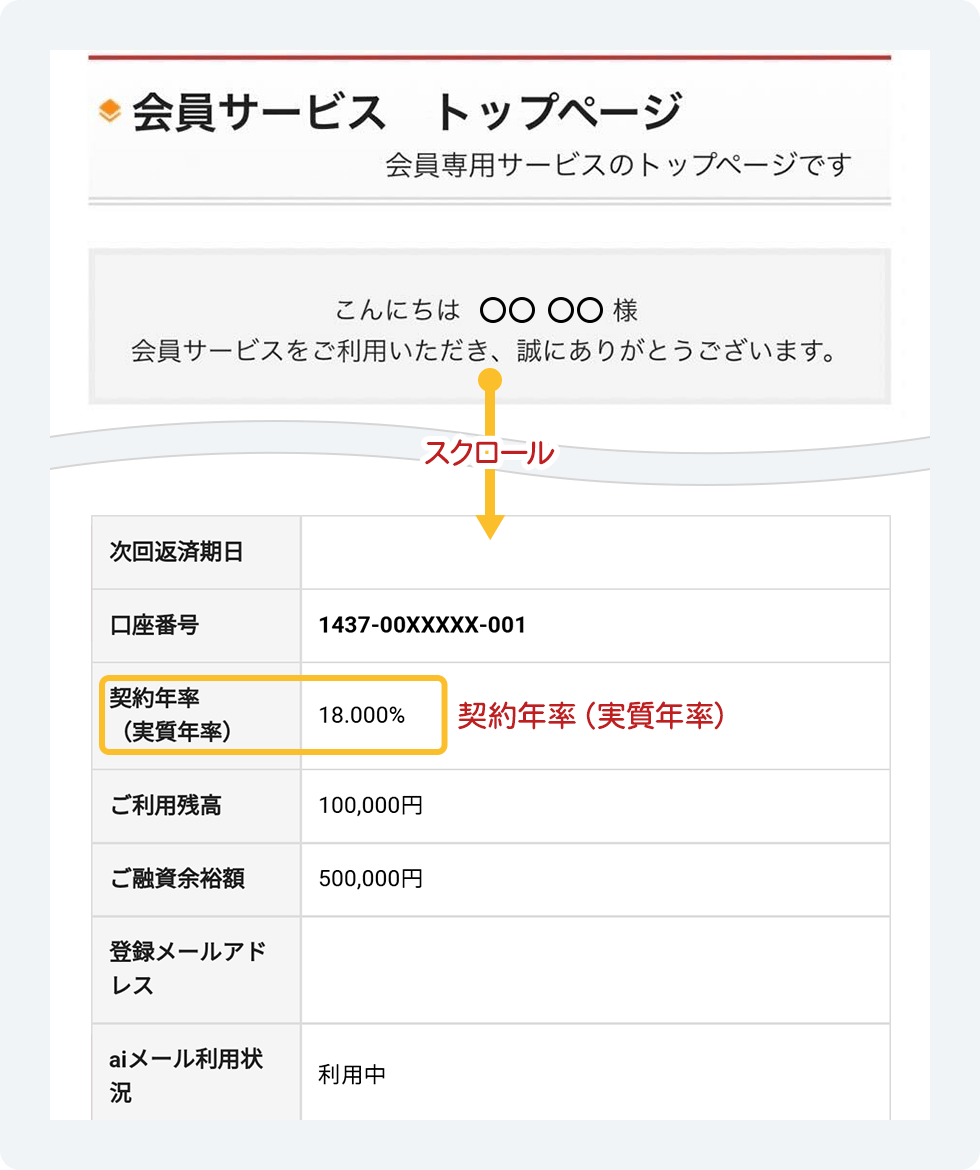980x1170 pixels.
Task: Select the ご融資余裕額 row label
Action: click(177, 878)
